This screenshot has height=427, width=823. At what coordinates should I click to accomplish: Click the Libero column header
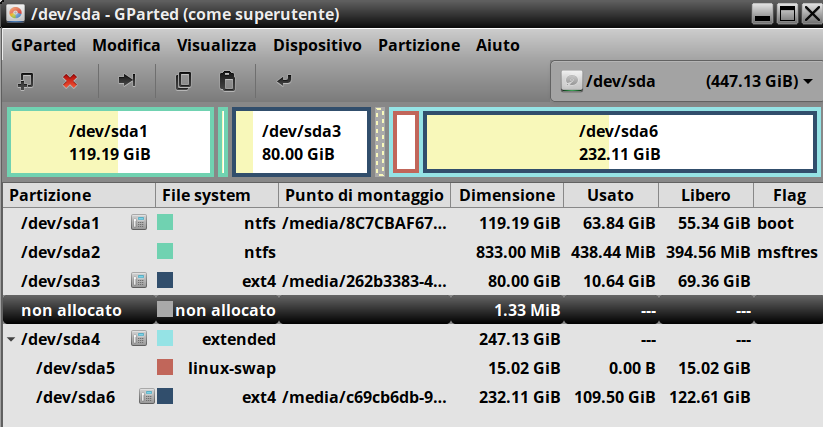tap(706, 196)
